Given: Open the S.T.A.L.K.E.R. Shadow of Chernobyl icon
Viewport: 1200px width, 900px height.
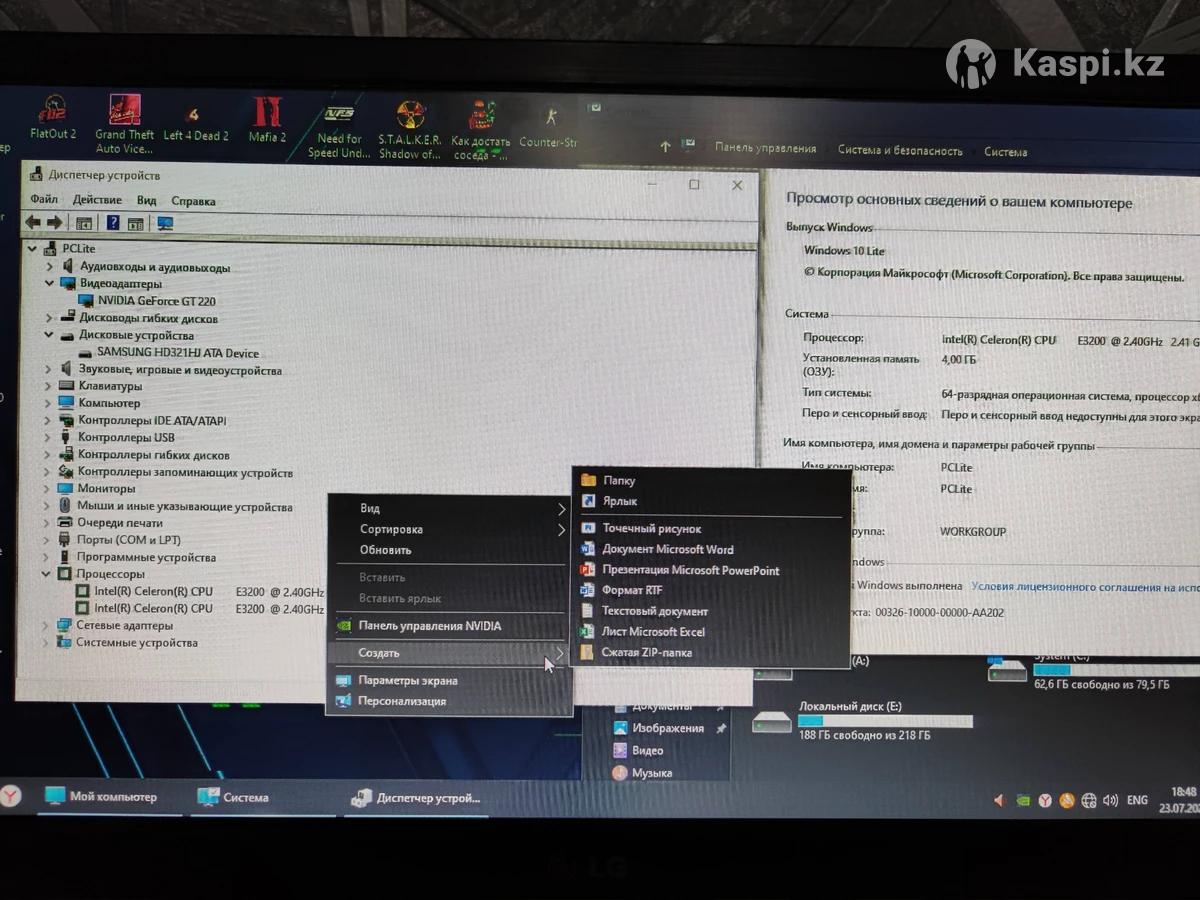Looking at the screenshot, I should tap(410, 129).
